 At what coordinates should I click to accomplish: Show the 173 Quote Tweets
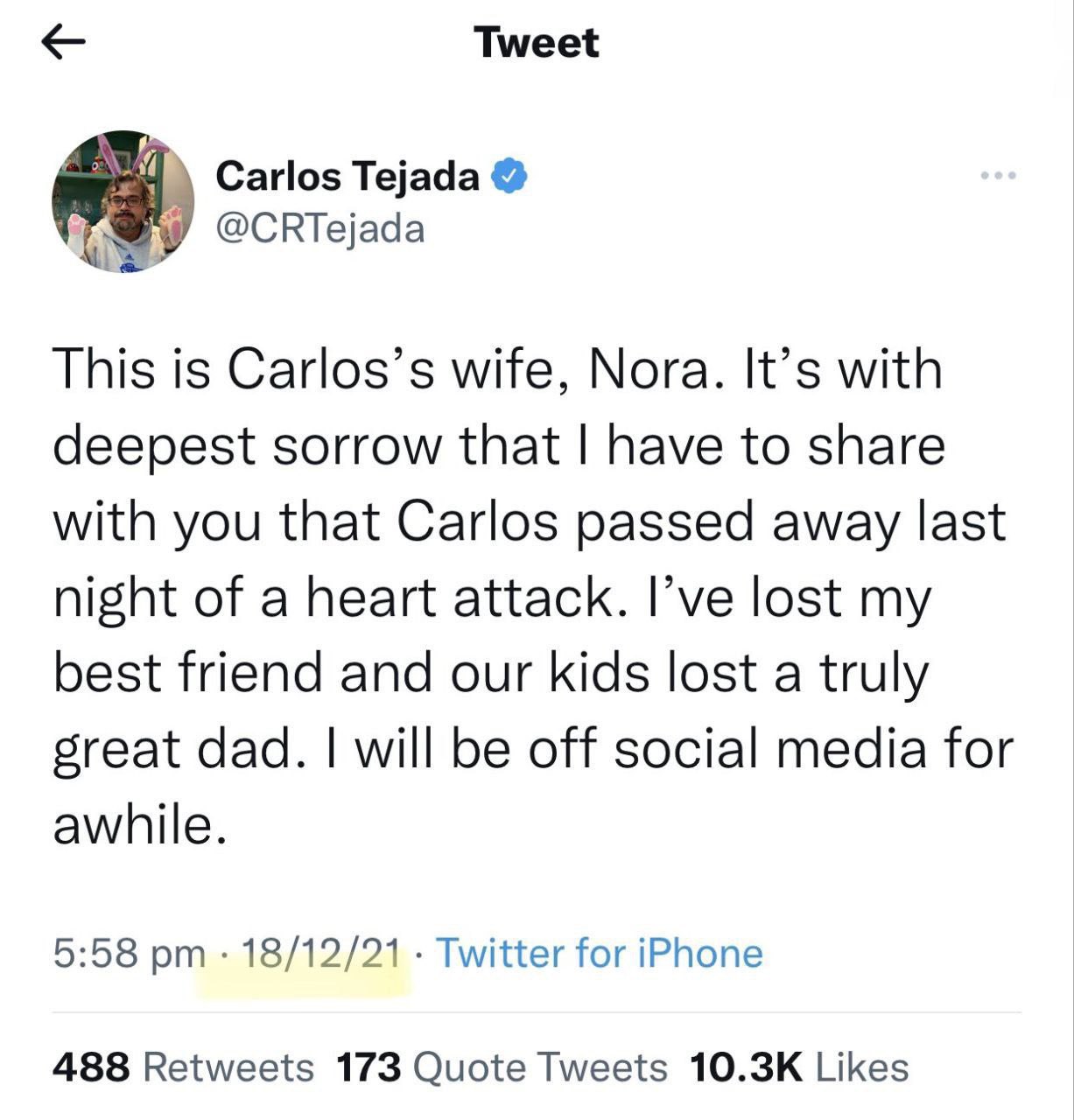click(x=501, y=1067)
